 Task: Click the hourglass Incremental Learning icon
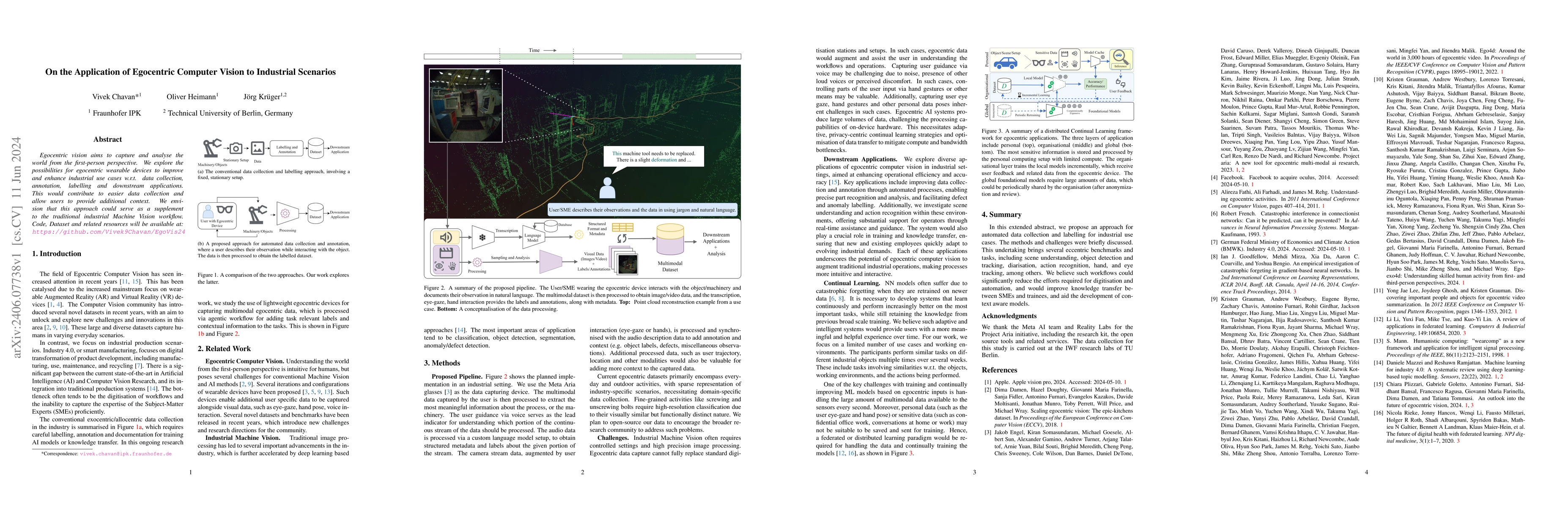click(1020, 95)
